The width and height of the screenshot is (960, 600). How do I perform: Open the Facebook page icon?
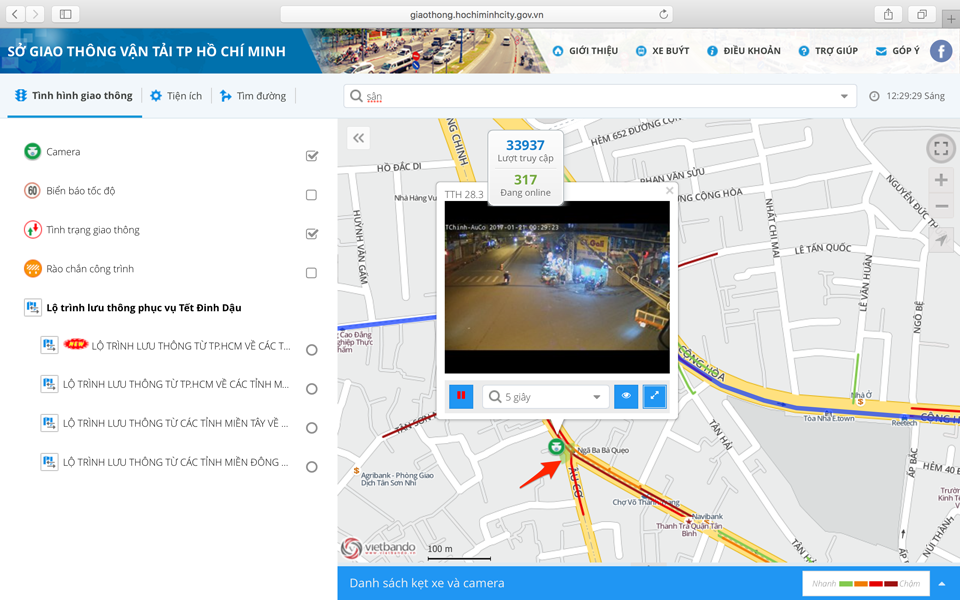pyautogui.click(x=941, y=51)
